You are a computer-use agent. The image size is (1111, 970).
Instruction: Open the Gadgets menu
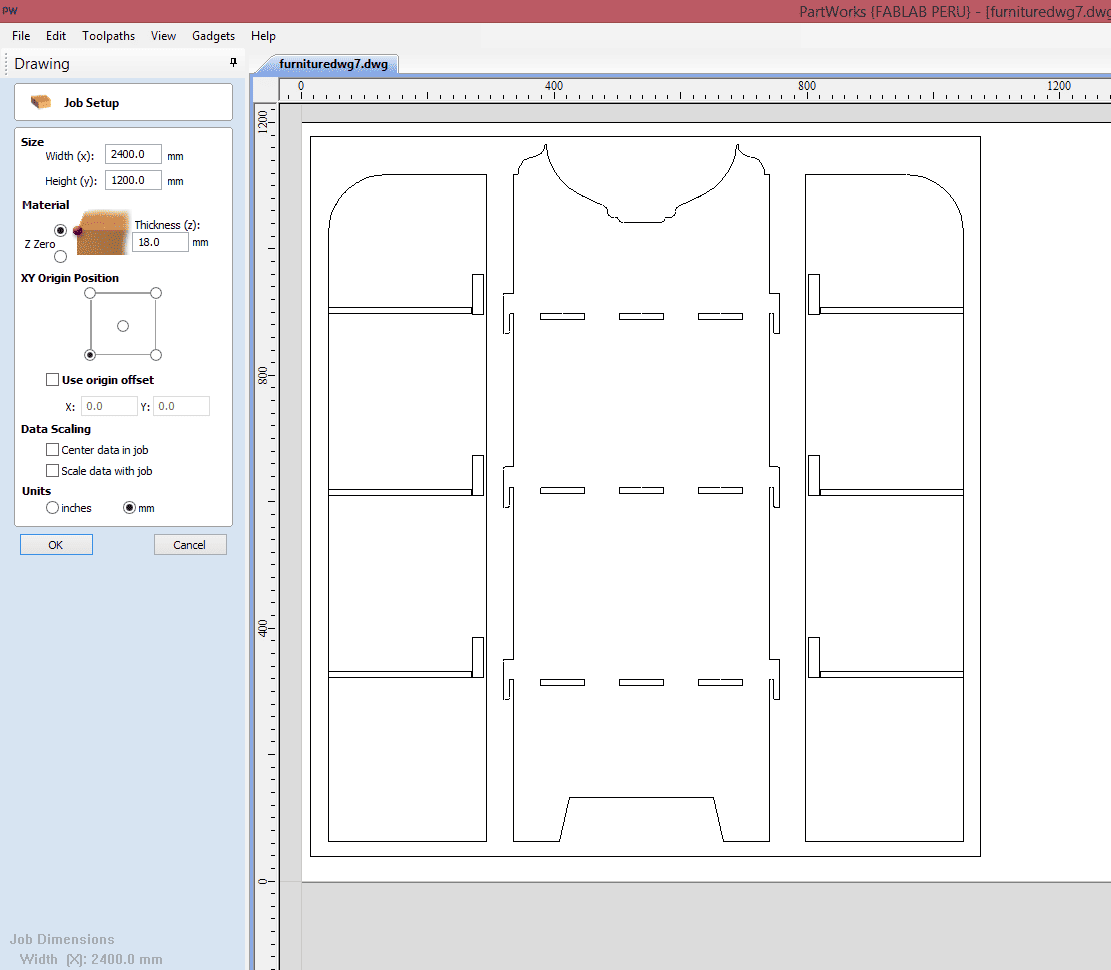[213, 35]
